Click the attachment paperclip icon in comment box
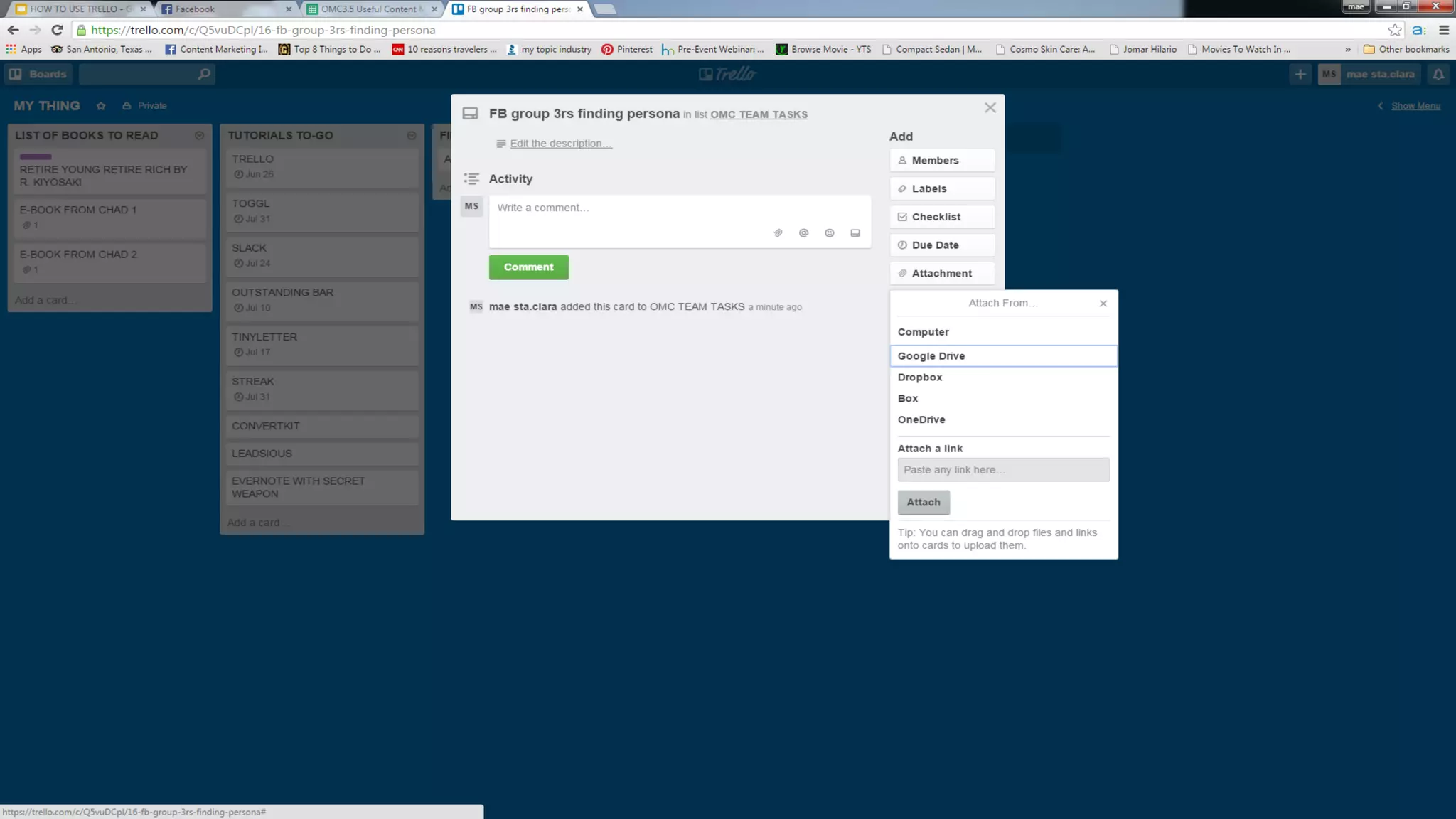The width and height of the screenshot is (1456, 819). point(778,233)
